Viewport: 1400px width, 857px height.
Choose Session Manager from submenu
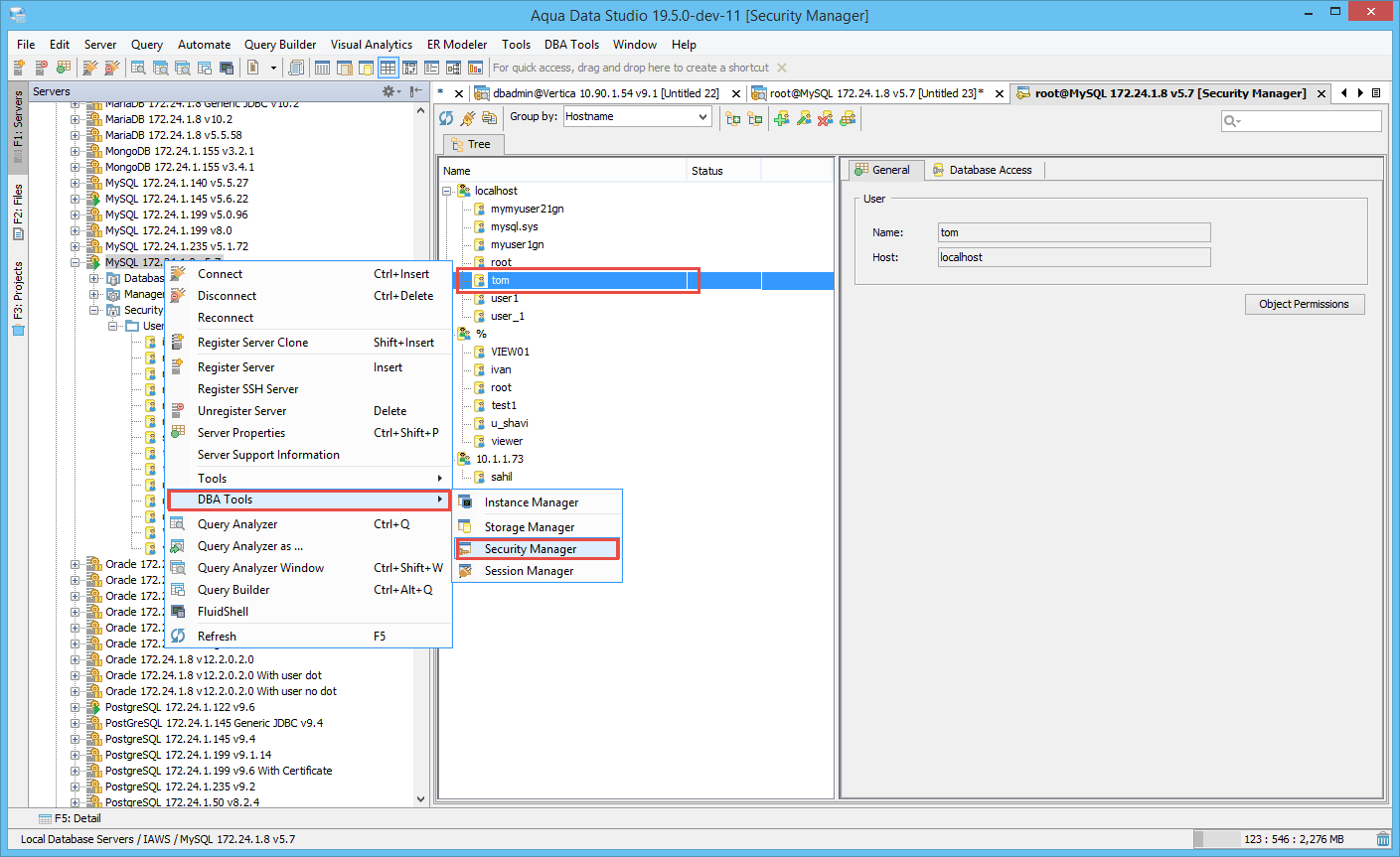click(x=538, y=571)
